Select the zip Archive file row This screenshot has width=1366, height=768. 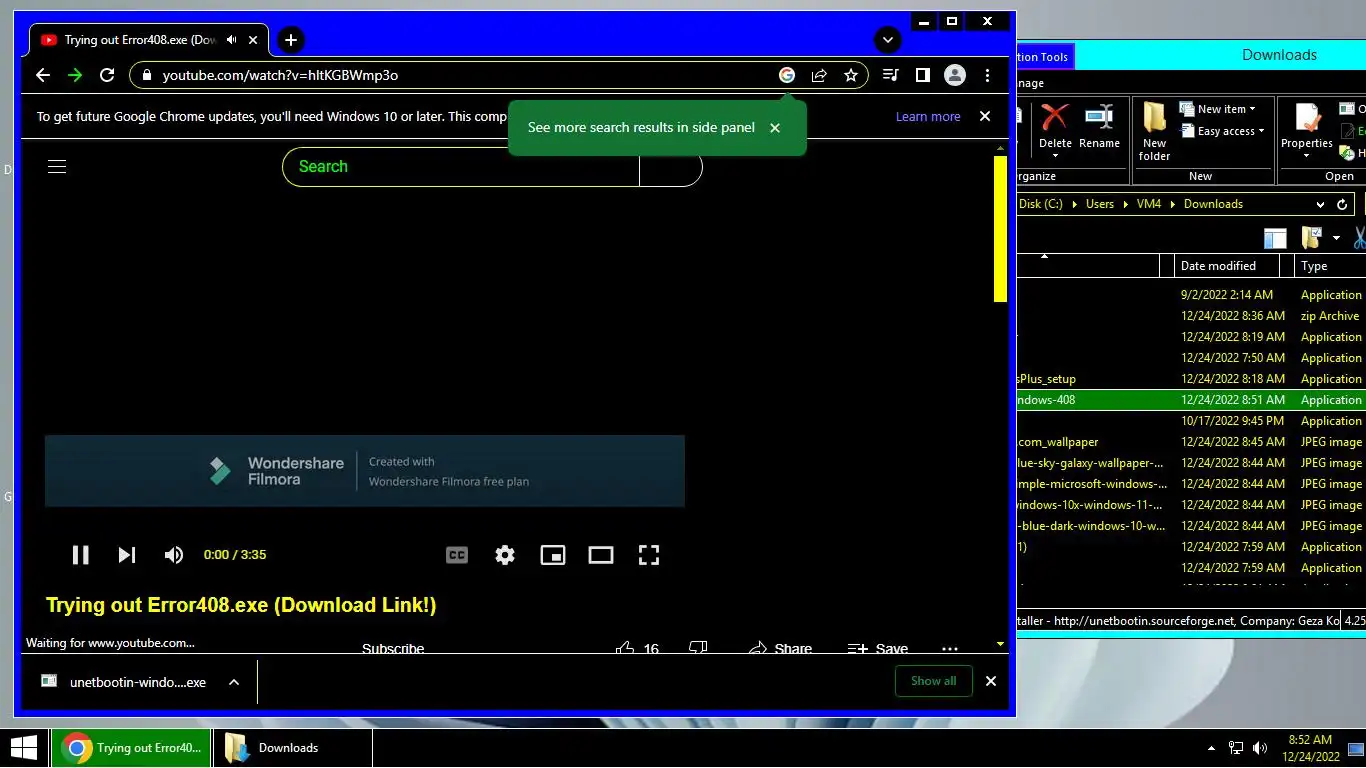(x=1191, y=316)
